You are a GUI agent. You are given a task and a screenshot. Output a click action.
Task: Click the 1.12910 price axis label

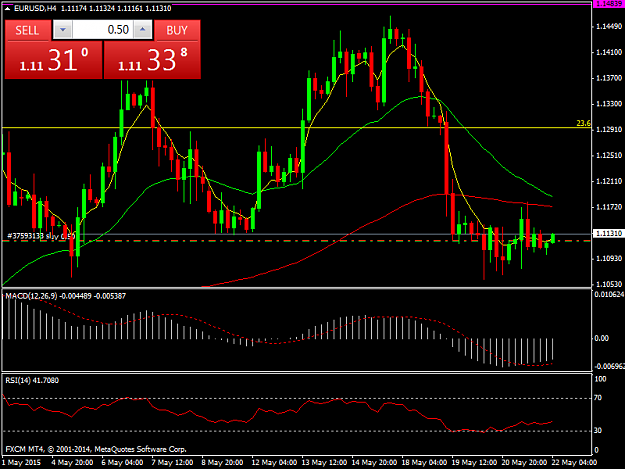click(x=609, y=130)
